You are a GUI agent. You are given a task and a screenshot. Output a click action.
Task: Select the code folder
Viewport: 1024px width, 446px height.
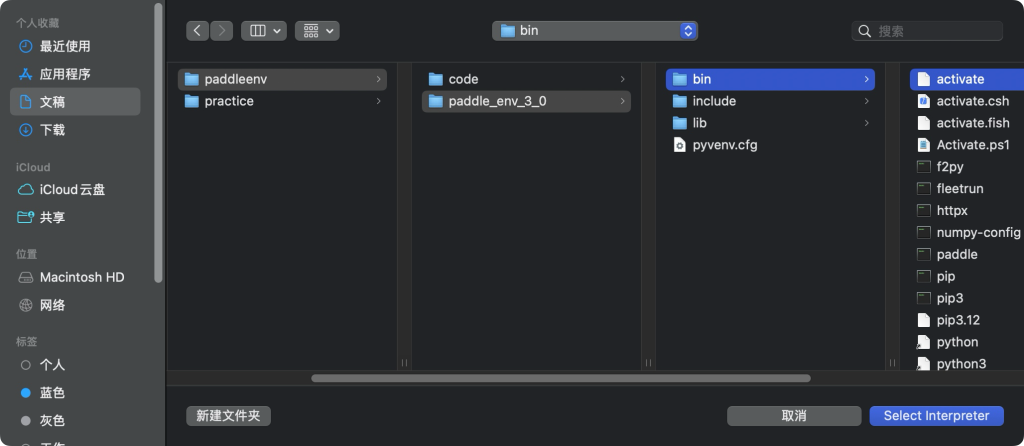(x=463, y=79)
